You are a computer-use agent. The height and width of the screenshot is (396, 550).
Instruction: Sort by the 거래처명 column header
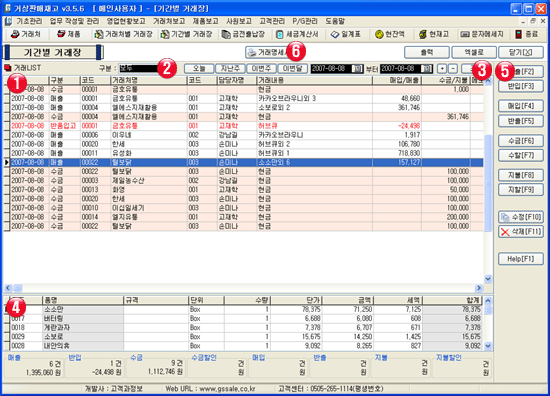point(149,80)
